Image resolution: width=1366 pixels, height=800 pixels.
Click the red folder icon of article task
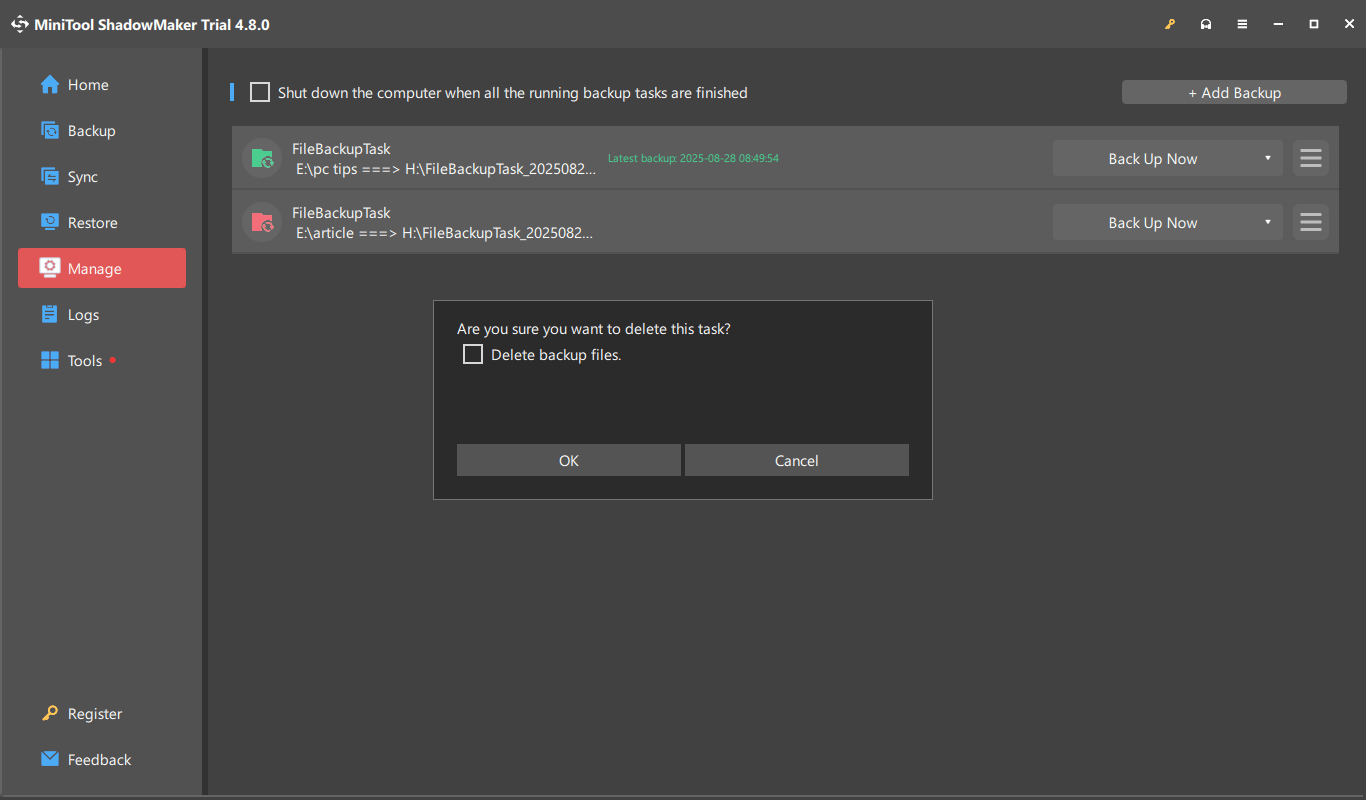click(261, 222)
